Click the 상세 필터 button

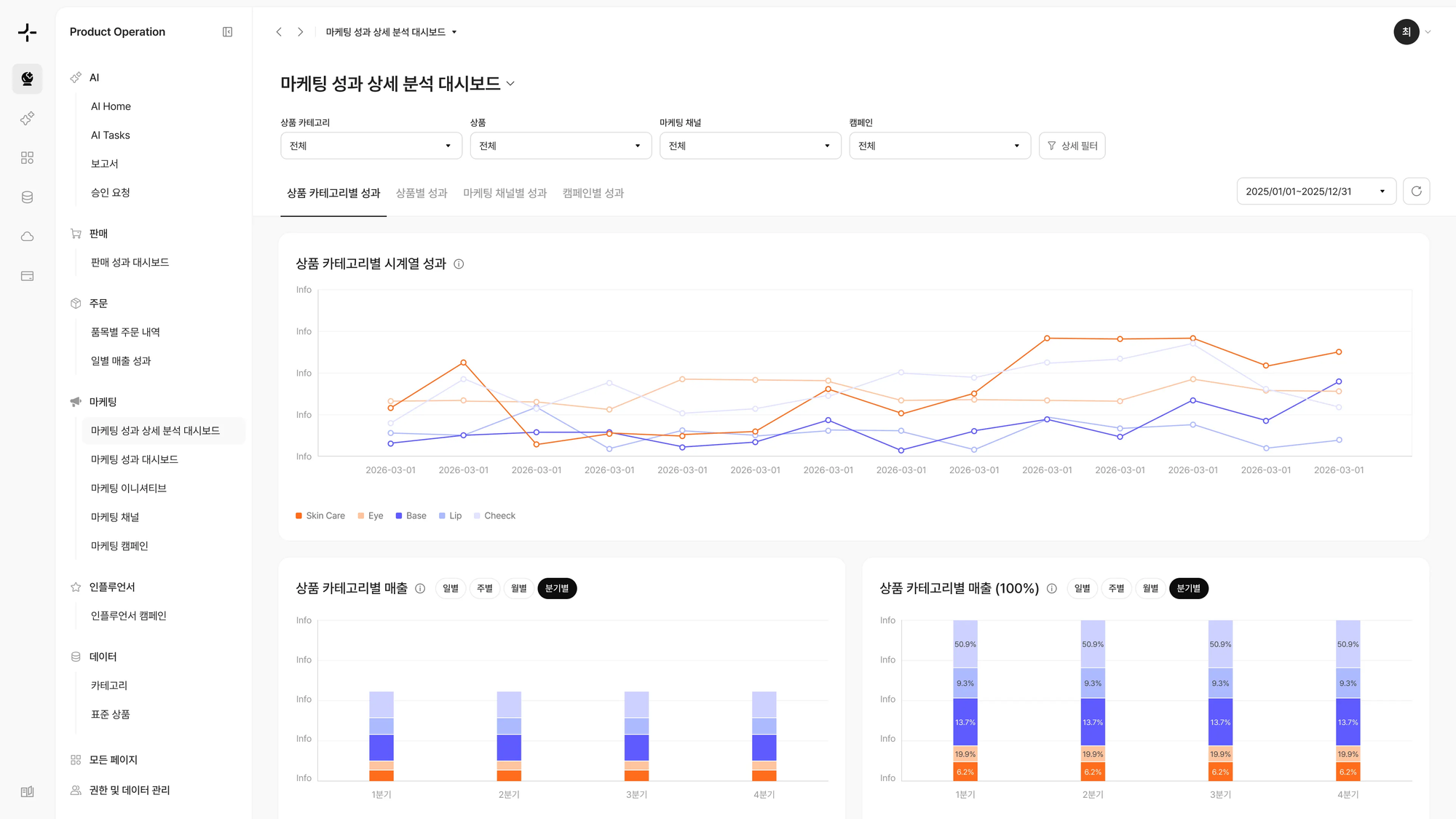coord(1072,146)
